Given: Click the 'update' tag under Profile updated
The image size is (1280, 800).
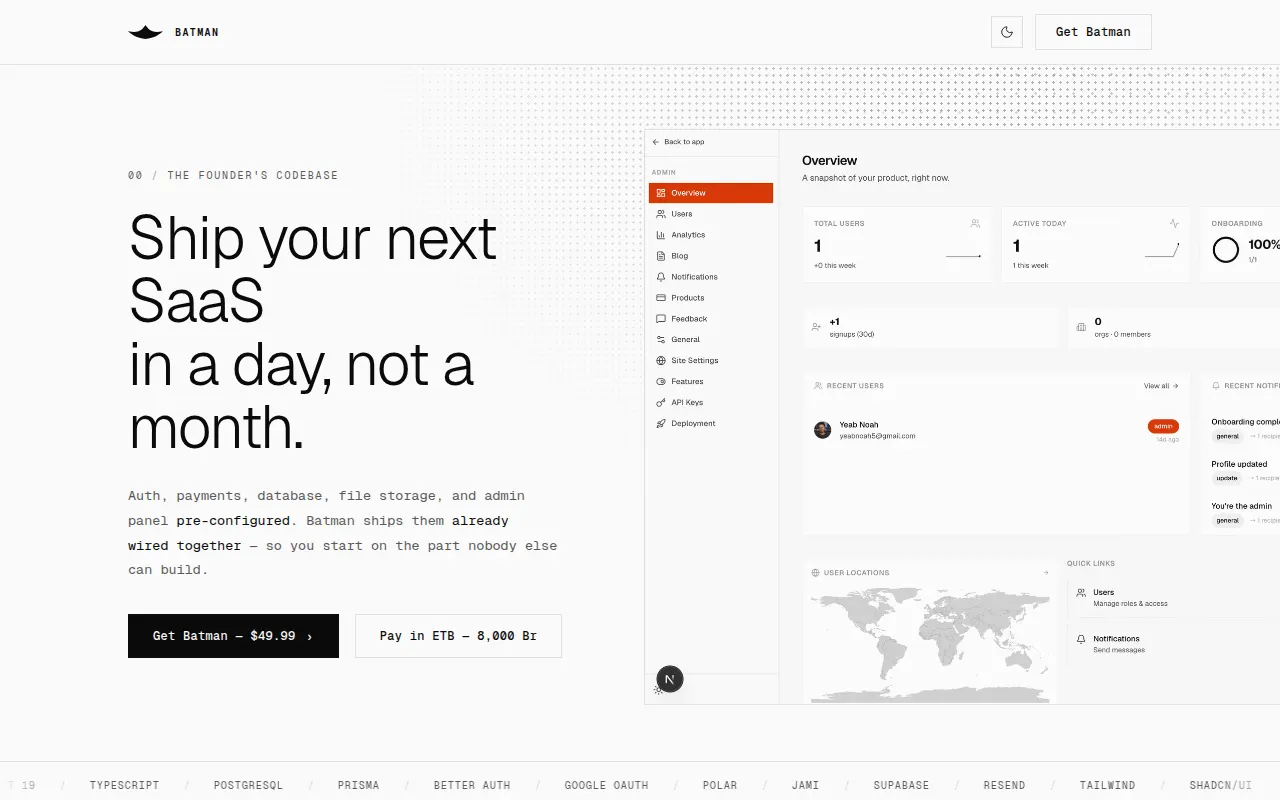Looking at the screenshot, I should click(x=1227, y=478).
